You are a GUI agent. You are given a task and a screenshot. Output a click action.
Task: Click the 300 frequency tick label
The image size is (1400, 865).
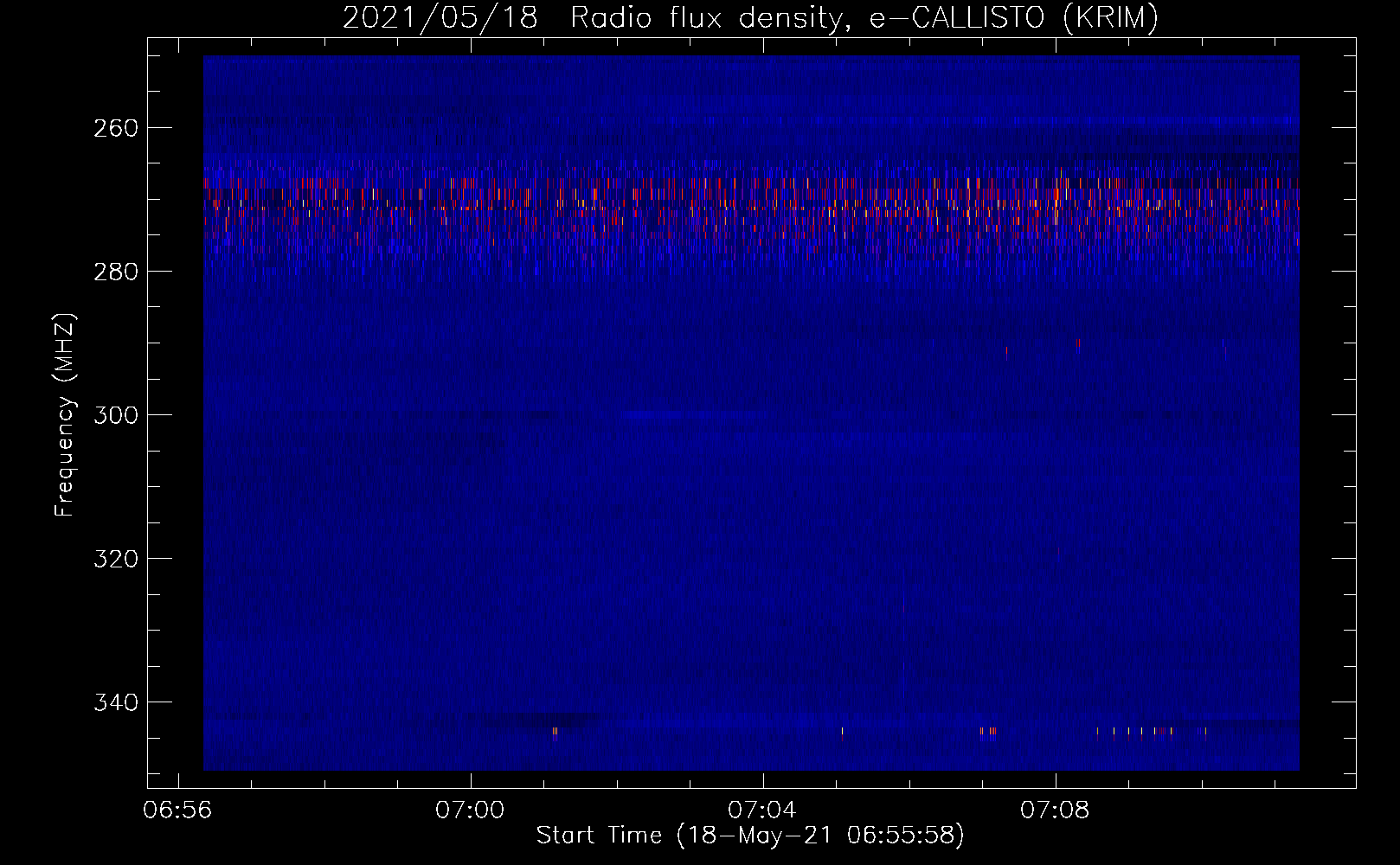tap(116, 415)
